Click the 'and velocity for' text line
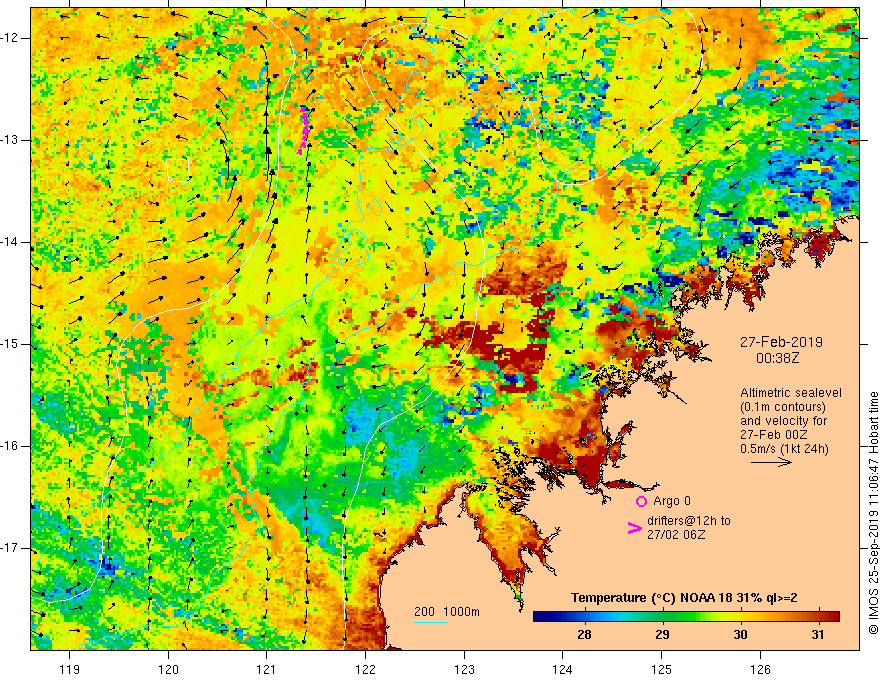Viewport: 880px width, 680px height. coord(783,421)
